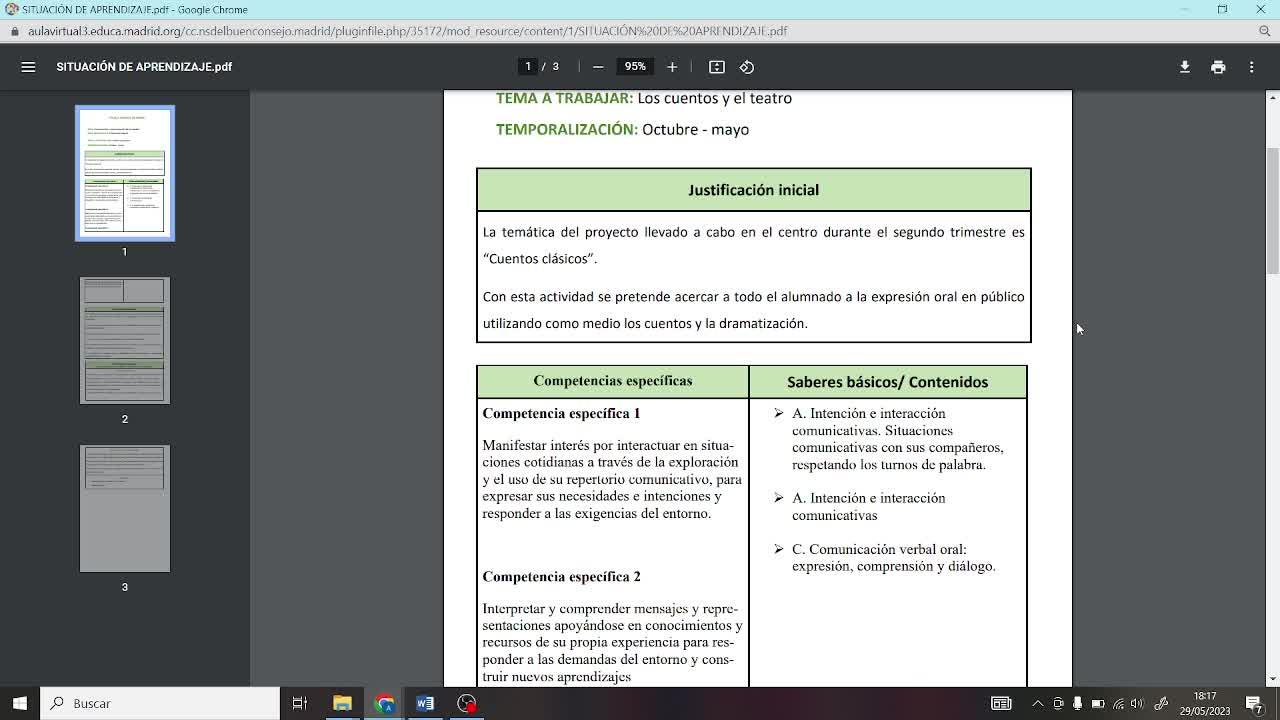Click the address bar URL
Screen dimensions: 1280x720
[408, 31]
